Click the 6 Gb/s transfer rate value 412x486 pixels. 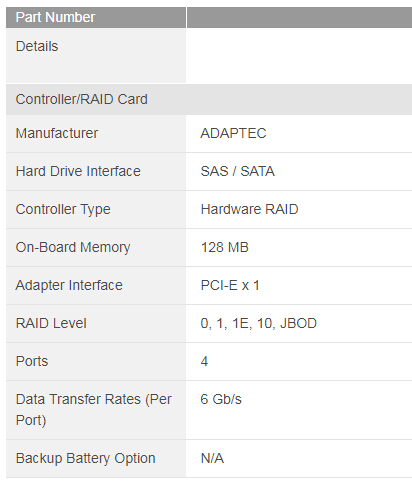221,399
